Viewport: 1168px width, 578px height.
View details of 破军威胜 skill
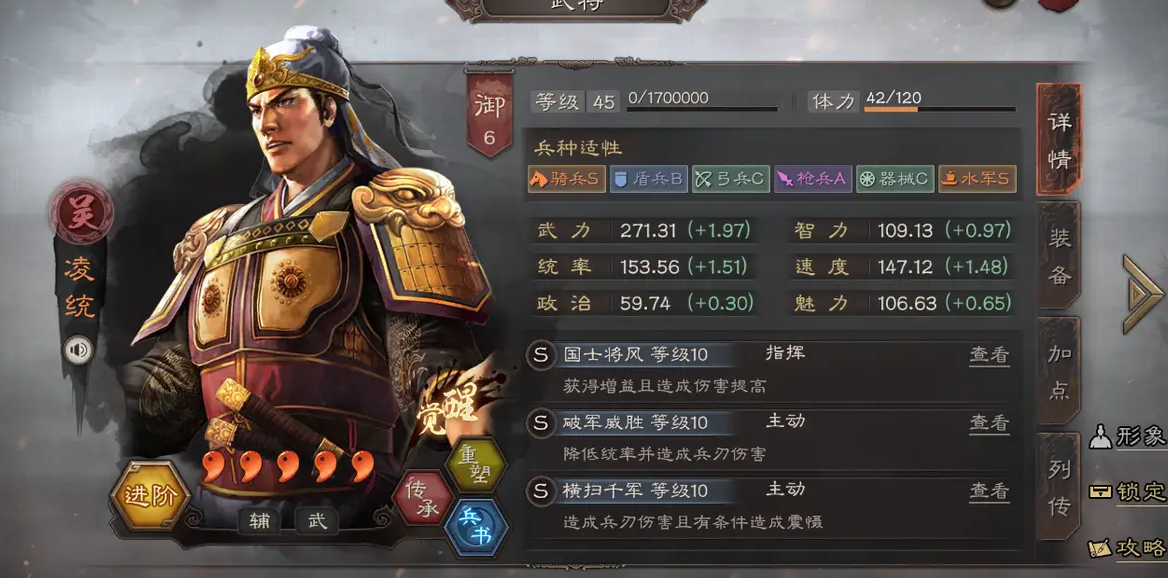click(989, 423)
